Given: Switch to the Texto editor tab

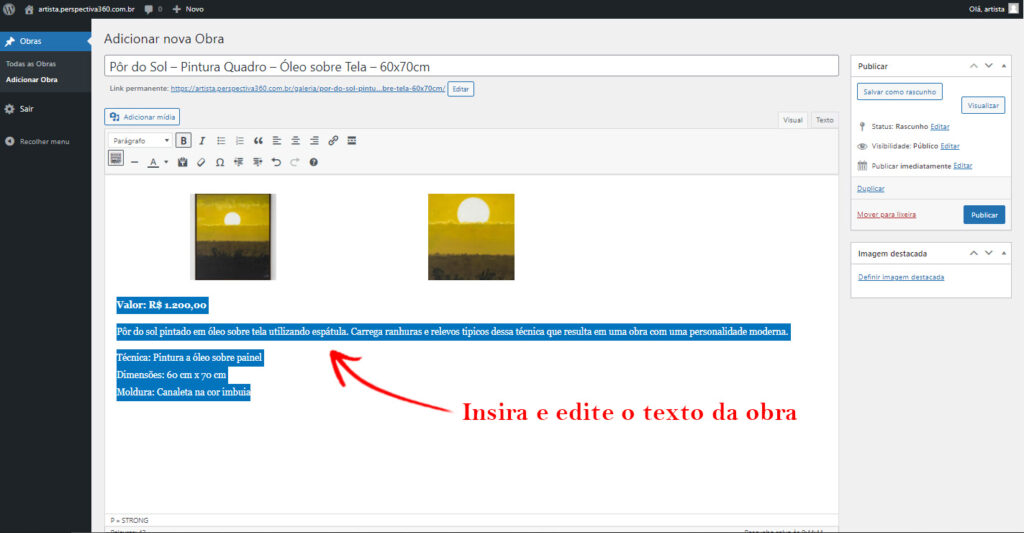Looking at the screenshot, I should [824, 120].
